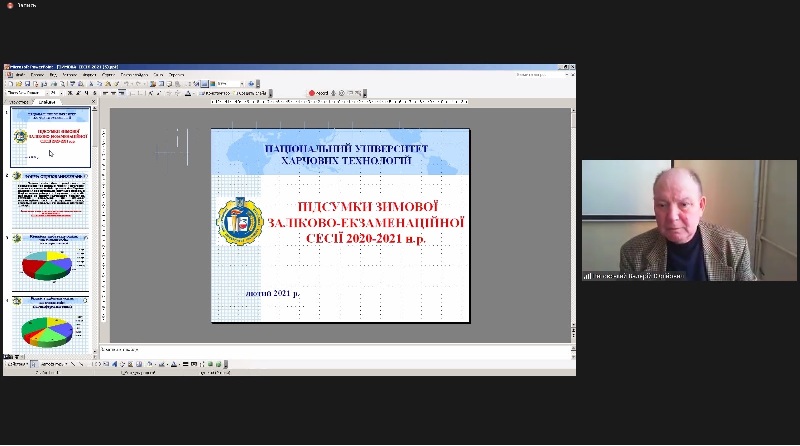Open the help question box dropdown arrow
The image size is (800, 446).
click(567, 75)
